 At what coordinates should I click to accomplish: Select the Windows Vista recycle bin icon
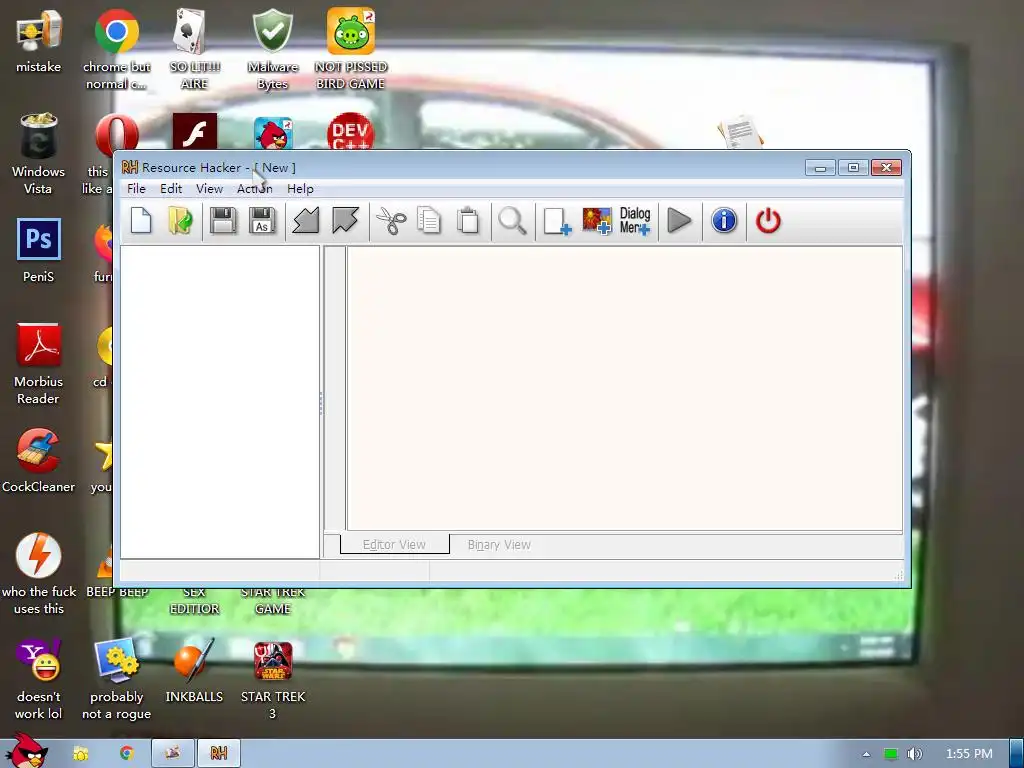point(39,154)
